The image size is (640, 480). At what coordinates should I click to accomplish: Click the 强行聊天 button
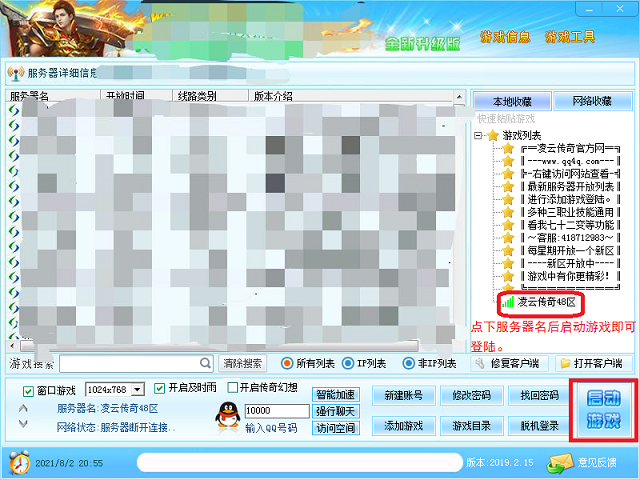(x=336, y=411)
